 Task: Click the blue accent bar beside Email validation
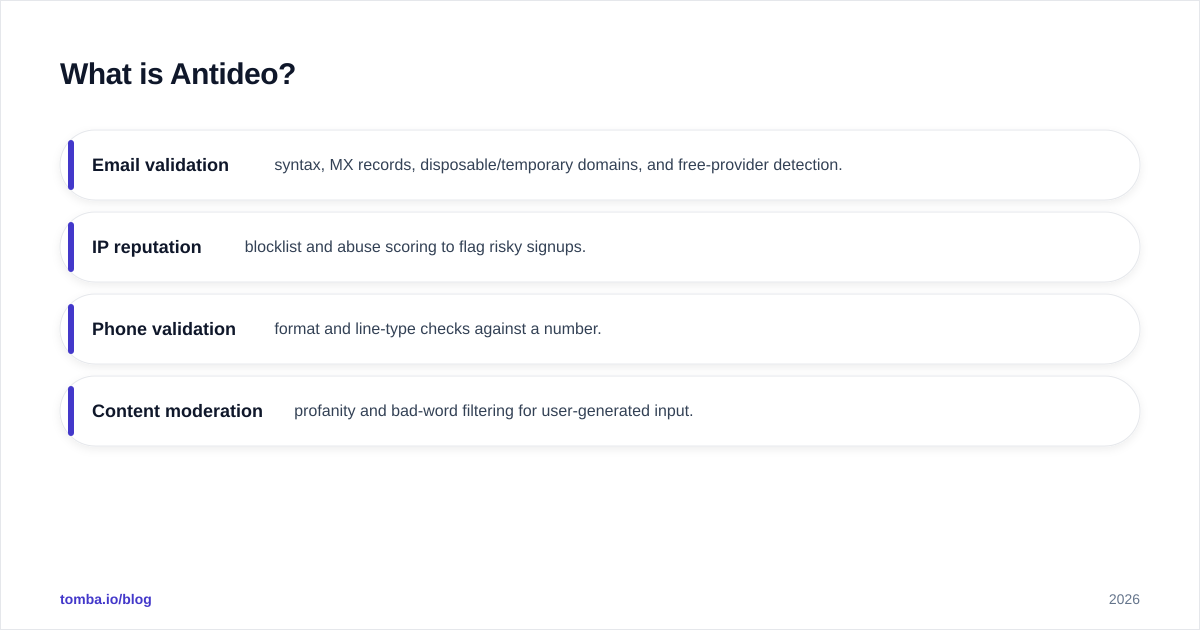click(x=71, y=165)
